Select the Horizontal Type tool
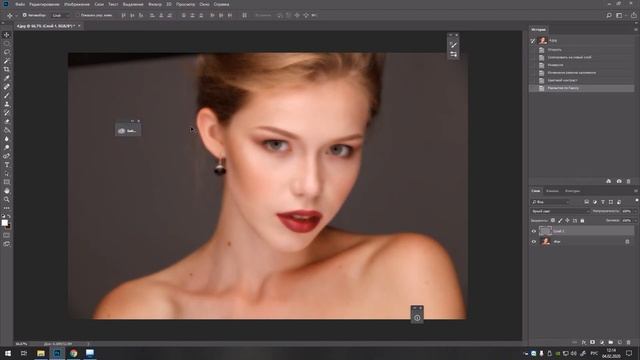Viewport: 640px width, 360px height. tap(7, 165)
